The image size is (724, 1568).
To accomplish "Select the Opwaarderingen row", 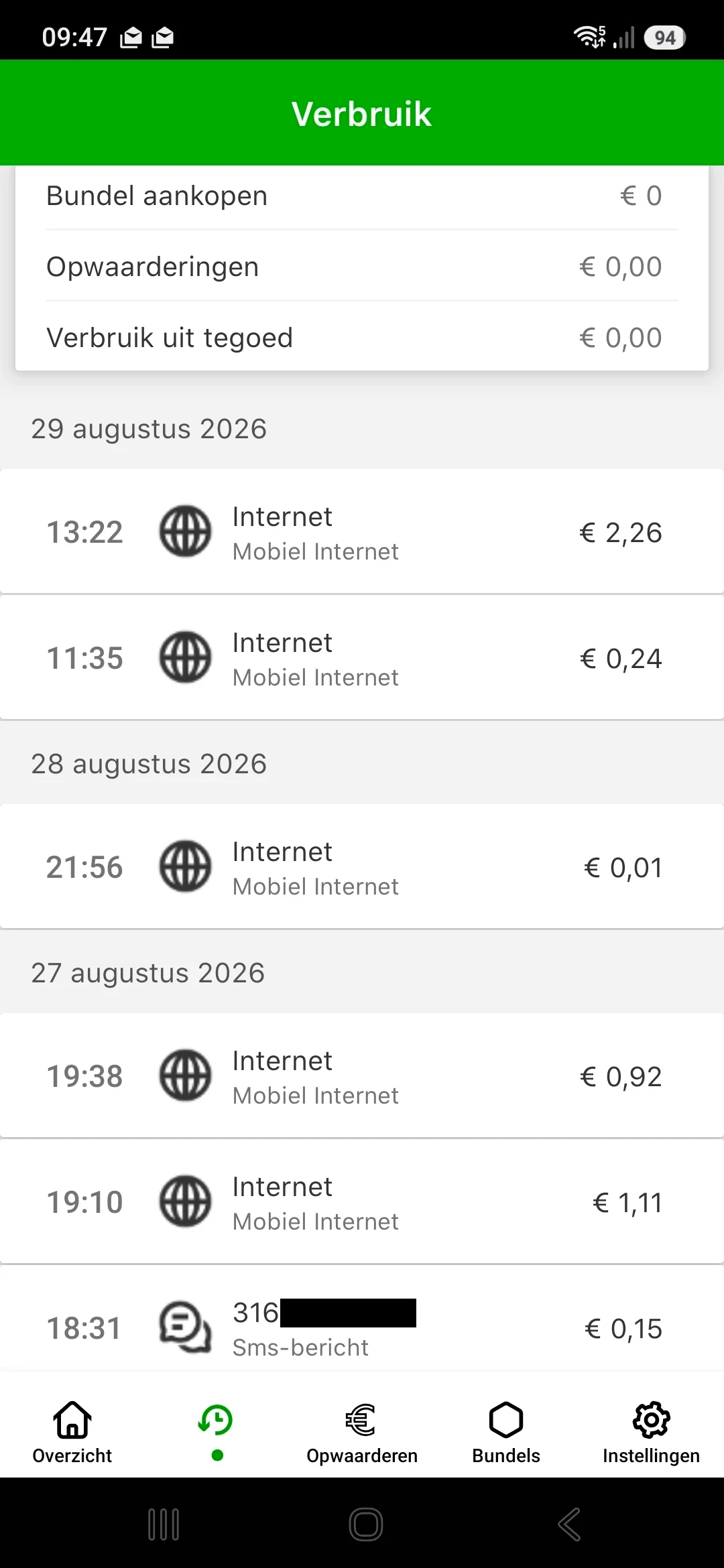I will coord(362,266).
